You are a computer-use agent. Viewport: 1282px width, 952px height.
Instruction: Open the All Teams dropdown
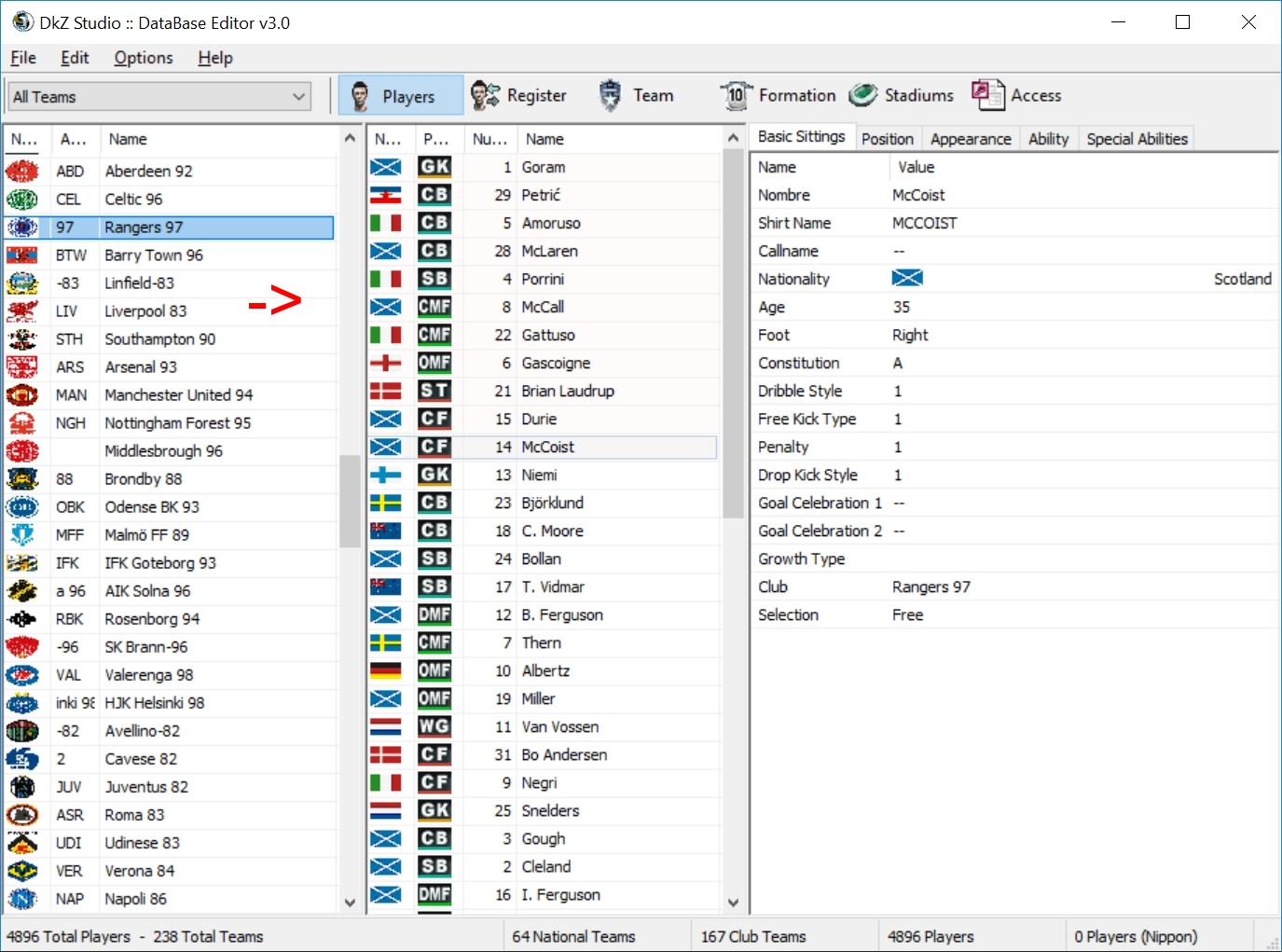(x=159, y=97)
